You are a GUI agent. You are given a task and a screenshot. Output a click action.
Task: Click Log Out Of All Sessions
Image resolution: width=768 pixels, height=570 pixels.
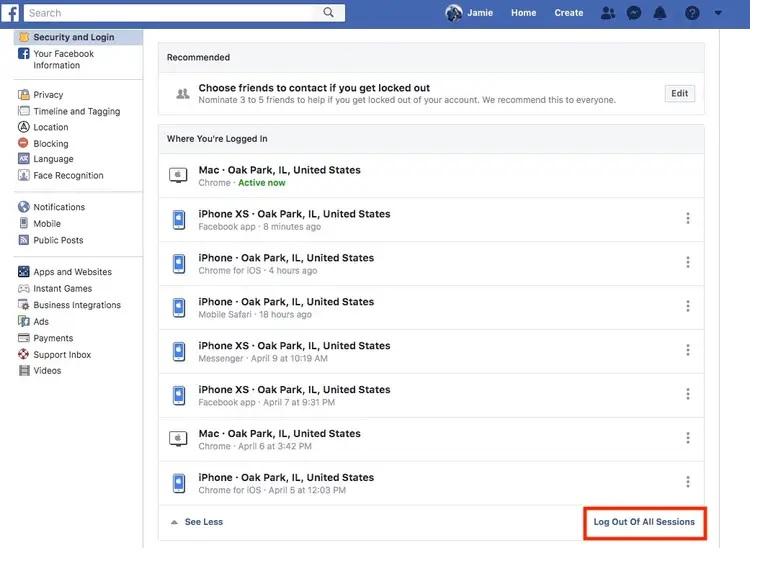(644, 522)
